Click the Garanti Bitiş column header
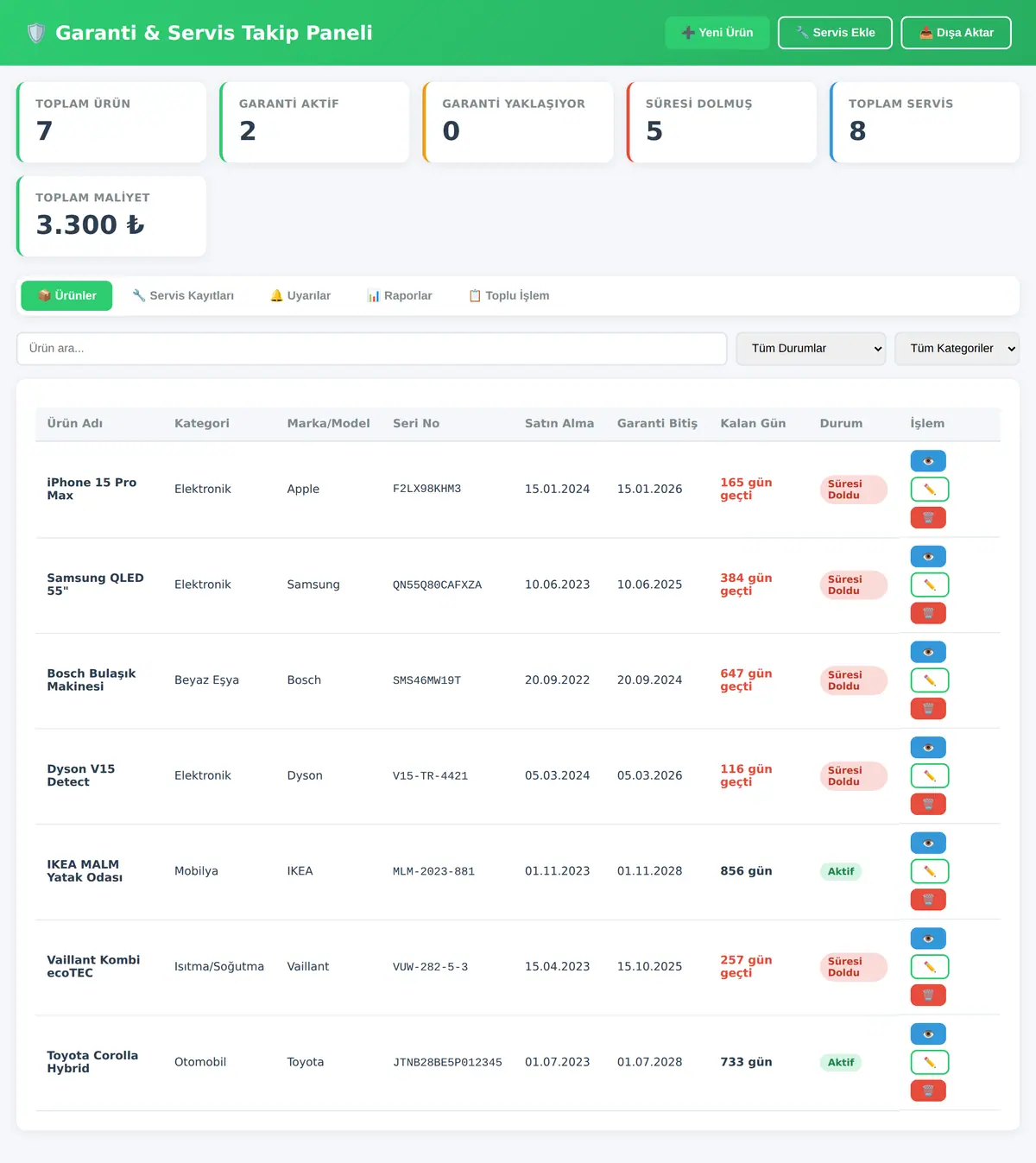 (657, 424)
